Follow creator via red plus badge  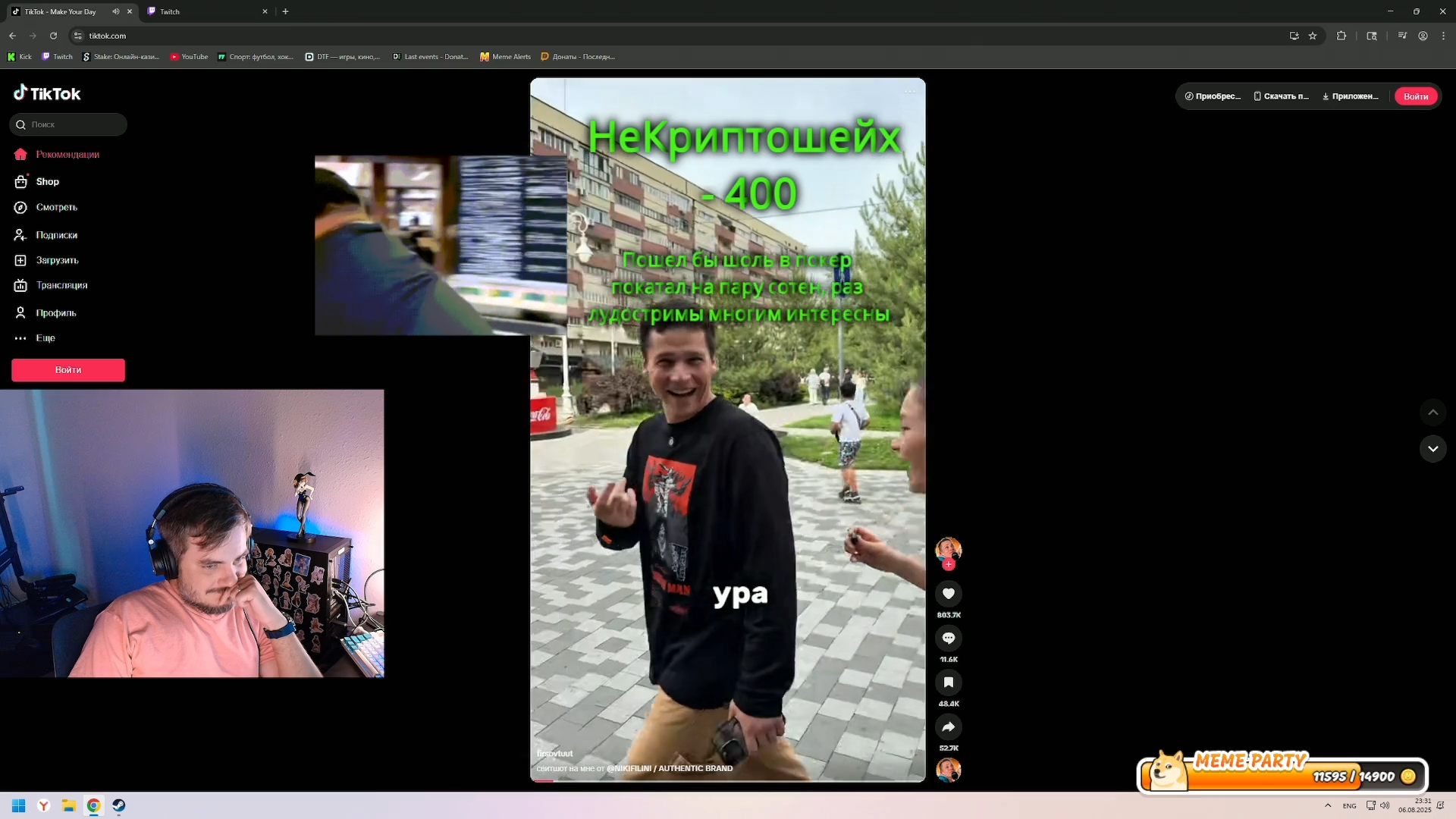click(948, 565)
